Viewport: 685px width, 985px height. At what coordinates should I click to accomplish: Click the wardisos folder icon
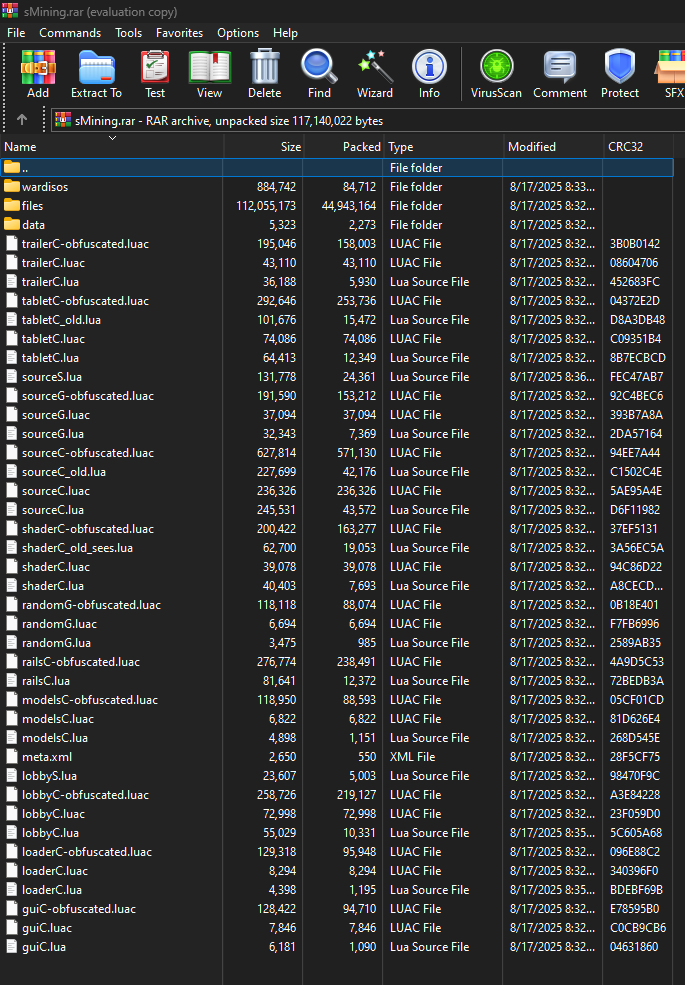pos(11,186)
